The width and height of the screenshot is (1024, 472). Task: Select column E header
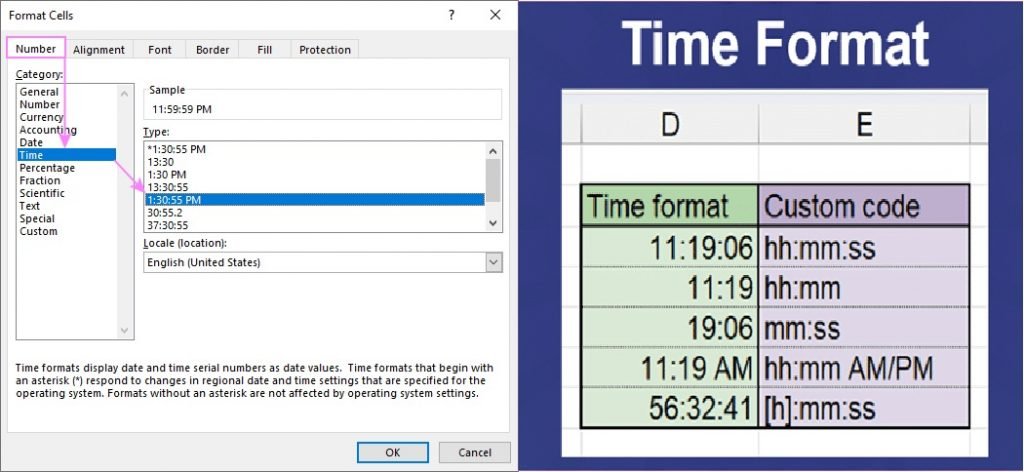(x=864, y=122)
